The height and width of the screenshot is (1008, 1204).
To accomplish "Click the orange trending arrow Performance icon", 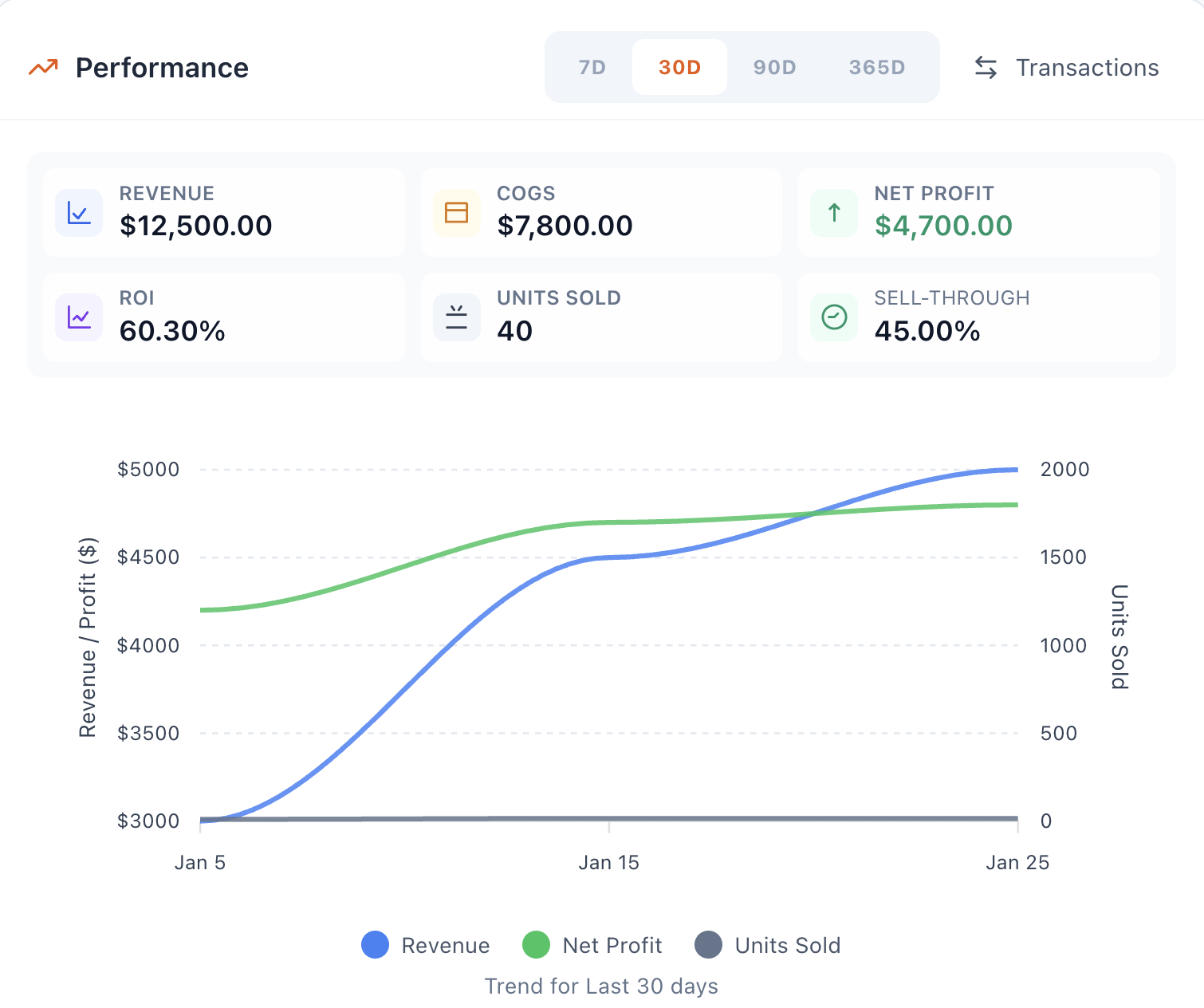I will pos(44,67).
